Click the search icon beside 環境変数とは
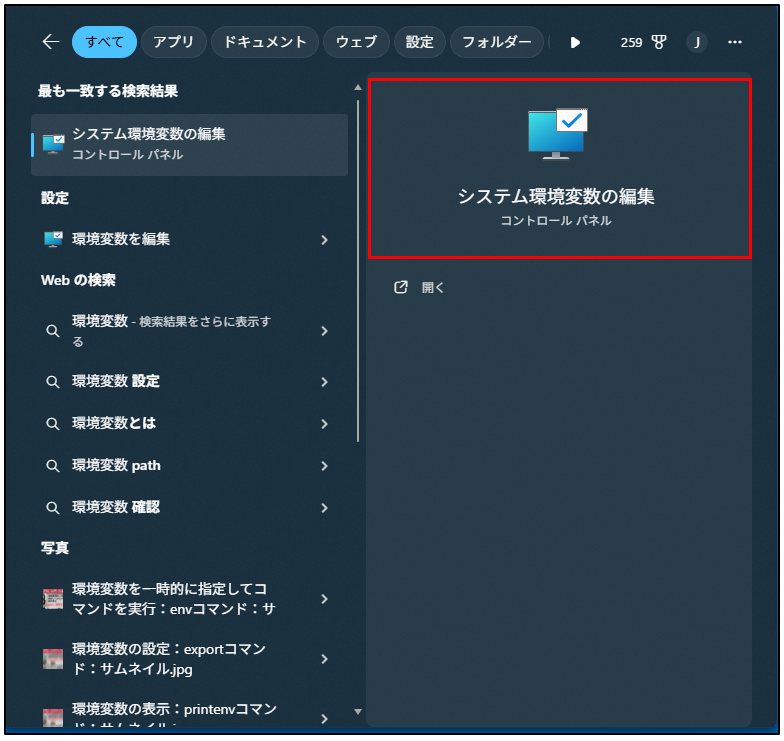This screenshot has height=741, width=784. [x=53, y=424]
